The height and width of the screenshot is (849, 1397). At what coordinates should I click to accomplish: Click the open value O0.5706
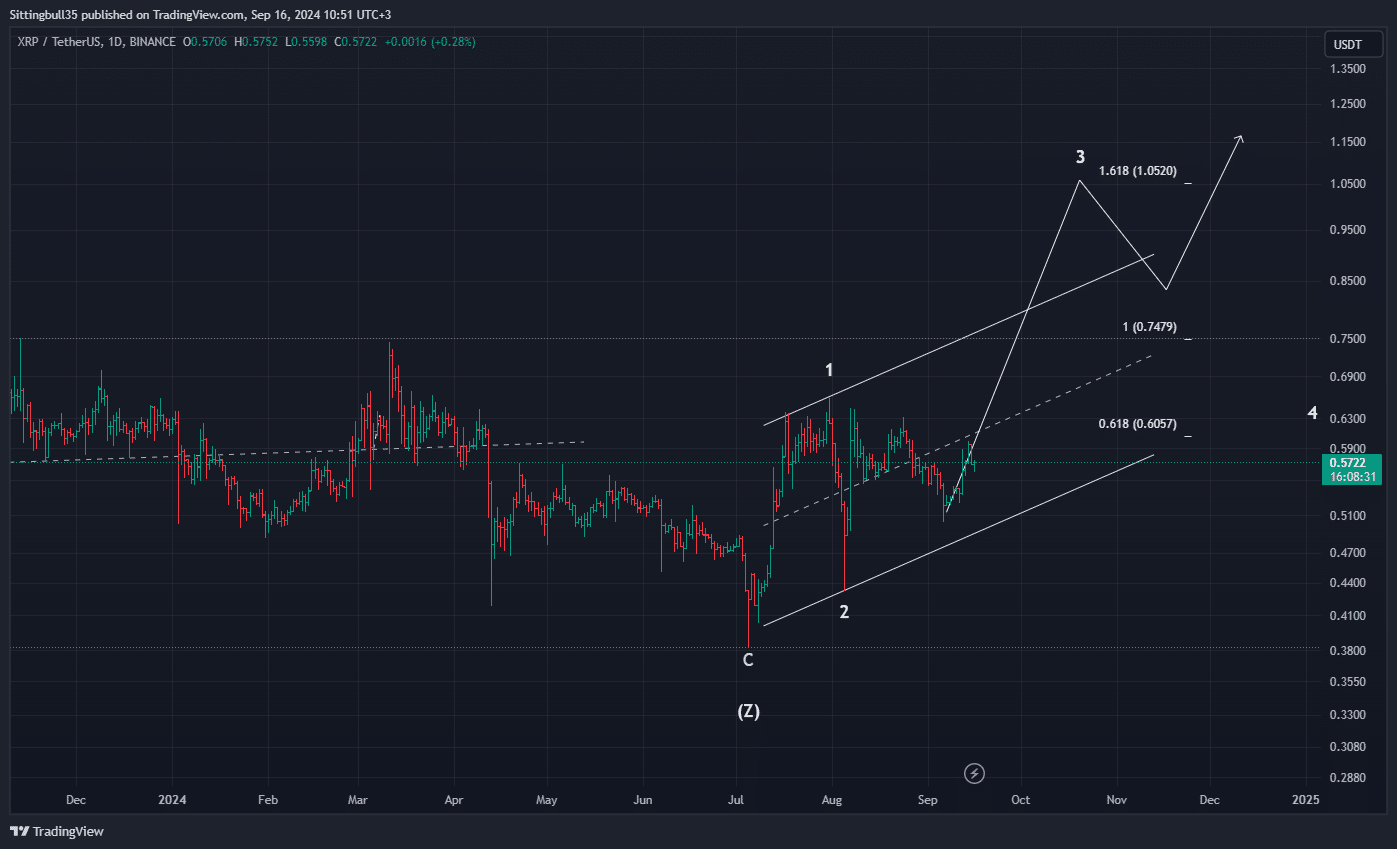pyautogui.click(x=204, y=42)
